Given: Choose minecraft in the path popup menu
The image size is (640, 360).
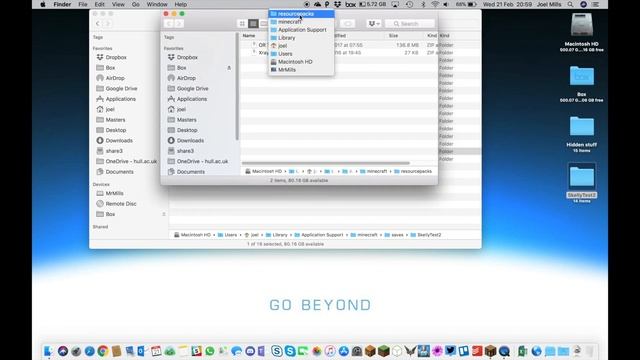Looking at the screenshot, I should click(x=301, y=22).
